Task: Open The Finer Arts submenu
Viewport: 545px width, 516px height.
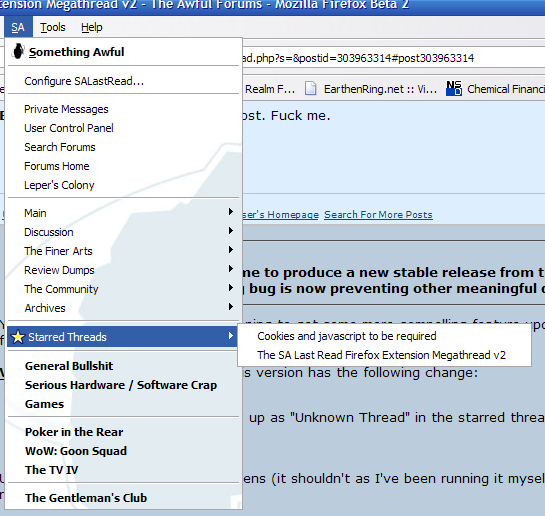Action: pyautogui.click(x=123, y=251)
